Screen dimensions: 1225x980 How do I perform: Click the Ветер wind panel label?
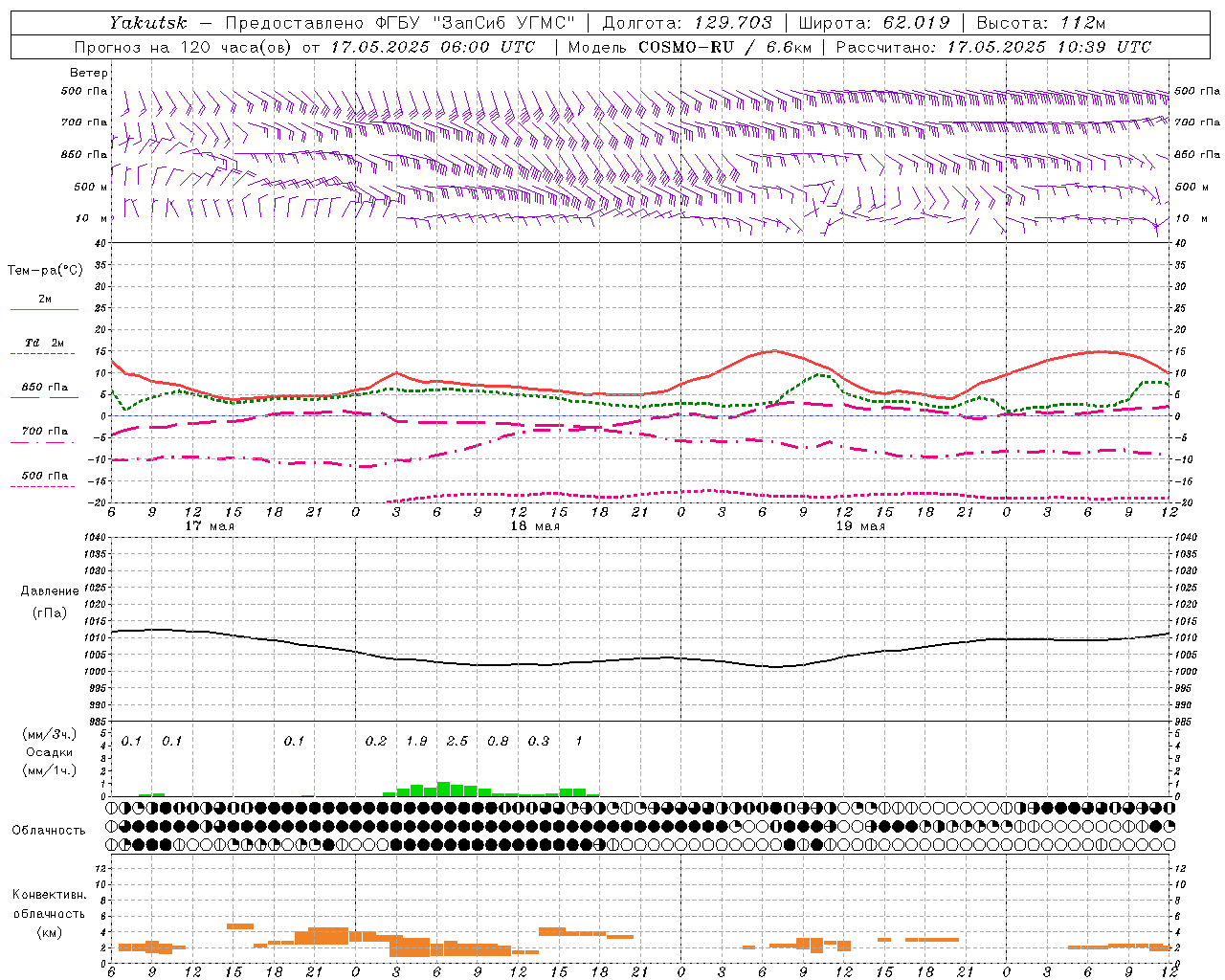[x=88, y=73]
